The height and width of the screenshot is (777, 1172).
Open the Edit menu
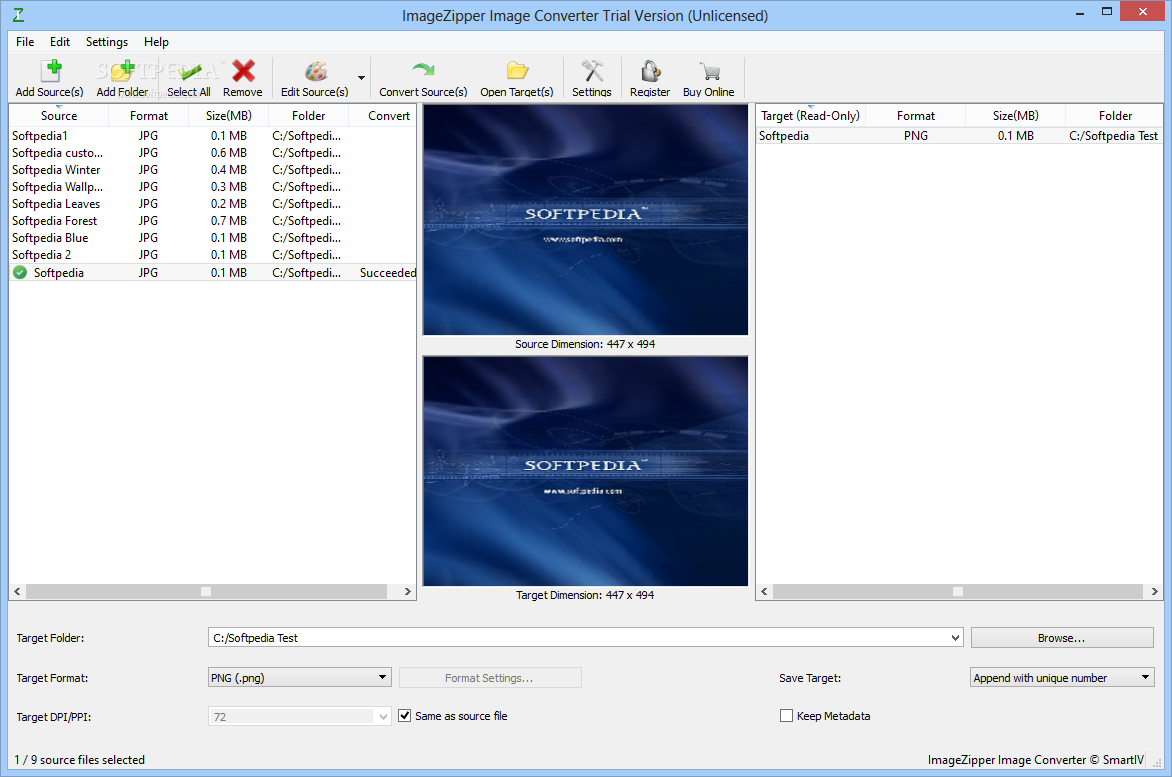tap(60, 42)
